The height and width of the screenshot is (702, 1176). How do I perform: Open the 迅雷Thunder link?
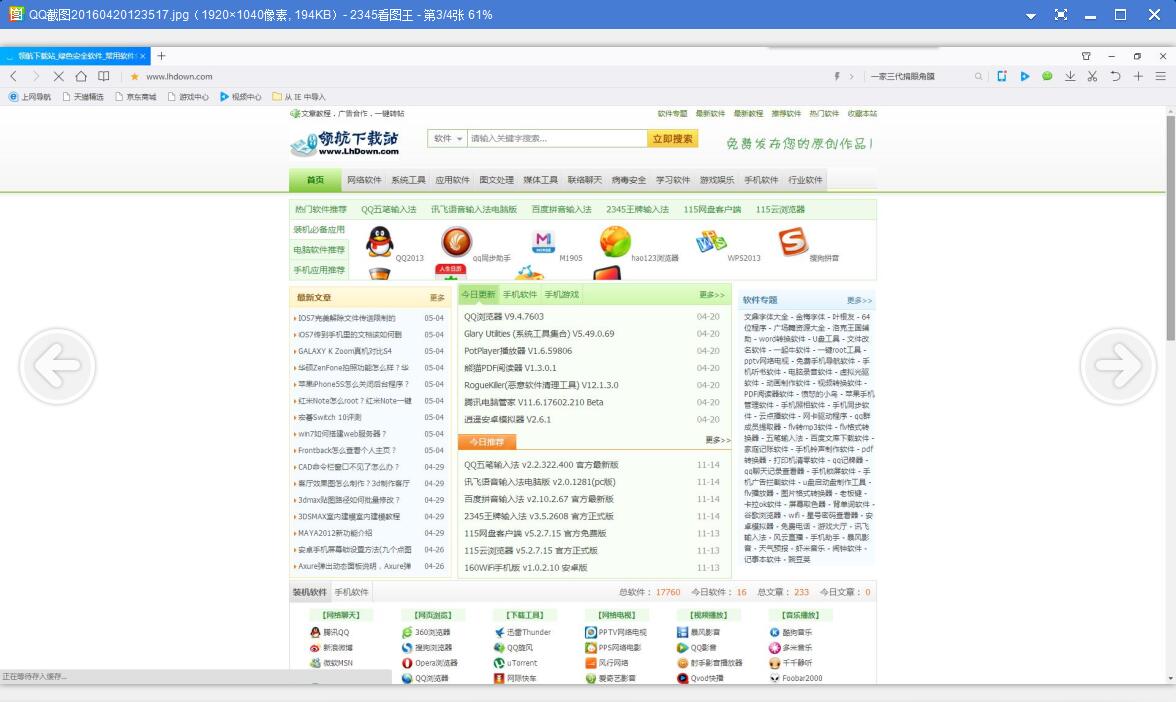[x=523, y=632]
